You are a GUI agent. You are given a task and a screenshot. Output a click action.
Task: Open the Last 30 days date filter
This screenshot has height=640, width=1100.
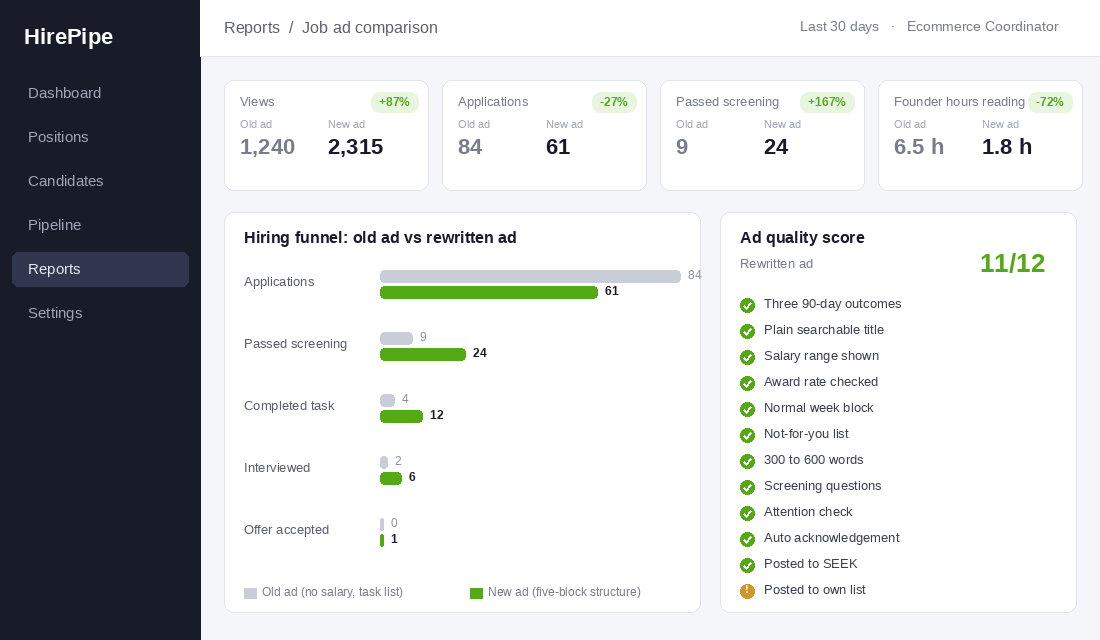(839, 27)
